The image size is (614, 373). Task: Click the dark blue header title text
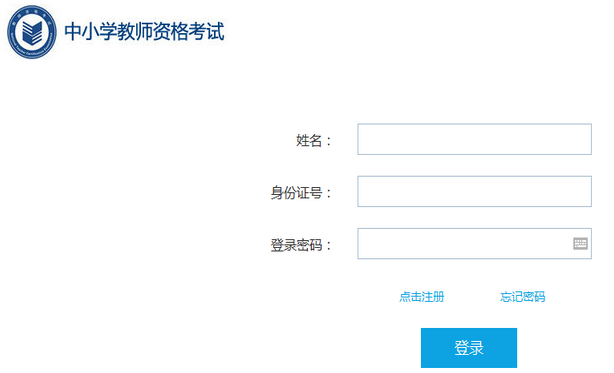(144, 32)
